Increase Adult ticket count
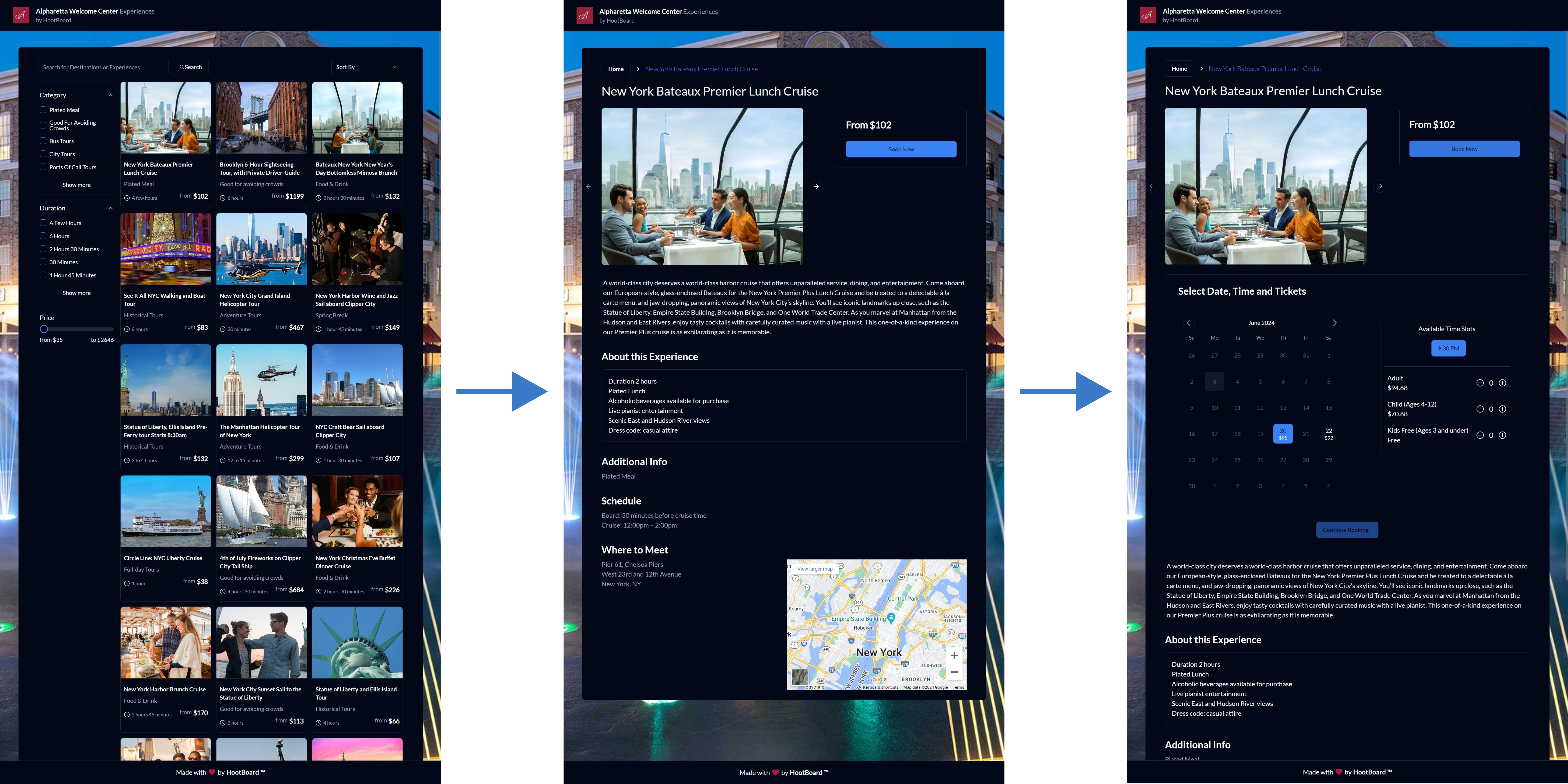The image size is (1568, 784). point(1502,383)
